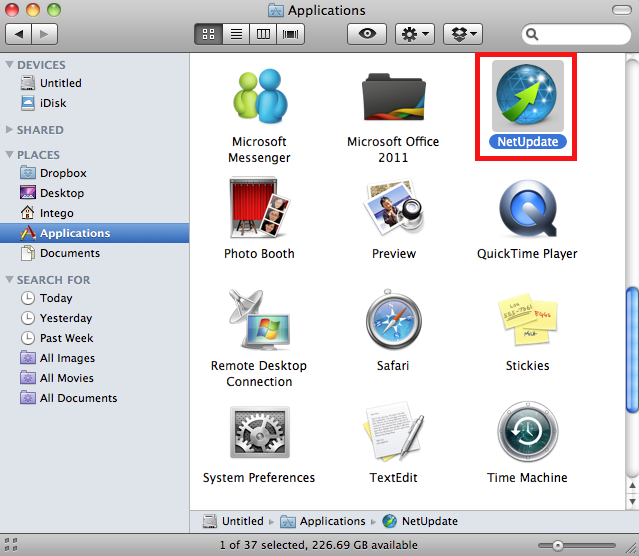The height and width of the screenshot is (556, 639).
Task: Click the Finder search field
Action: pyautogui.click(x=576, y=34)
